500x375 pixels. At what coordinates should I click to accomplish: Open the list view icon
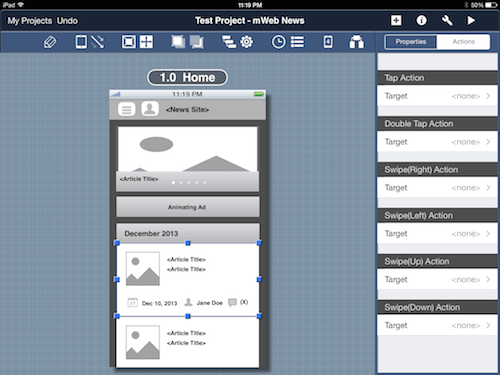coord(297,42)
